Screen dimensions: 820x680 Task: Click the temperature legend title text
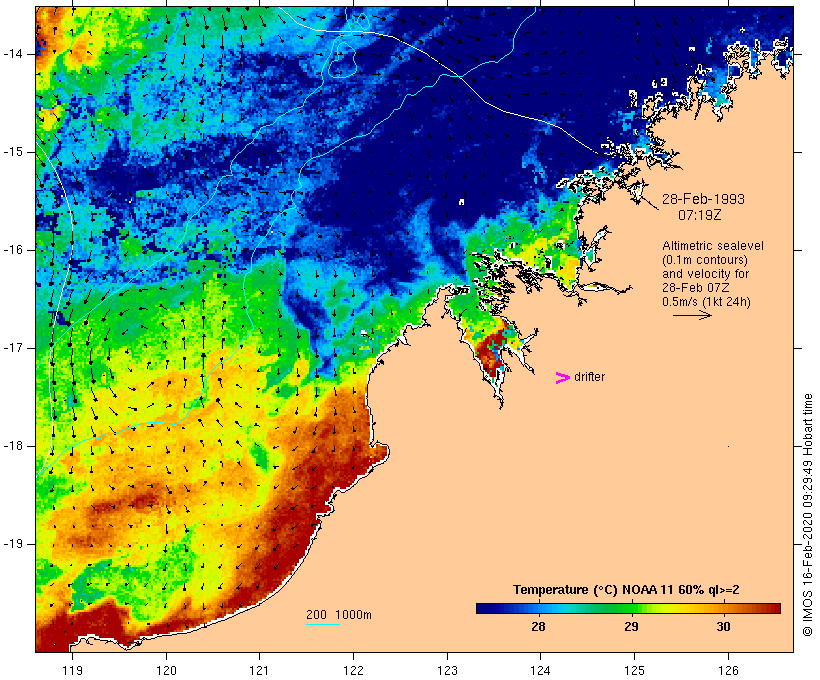pyautogui.click(x=626, y=590)
